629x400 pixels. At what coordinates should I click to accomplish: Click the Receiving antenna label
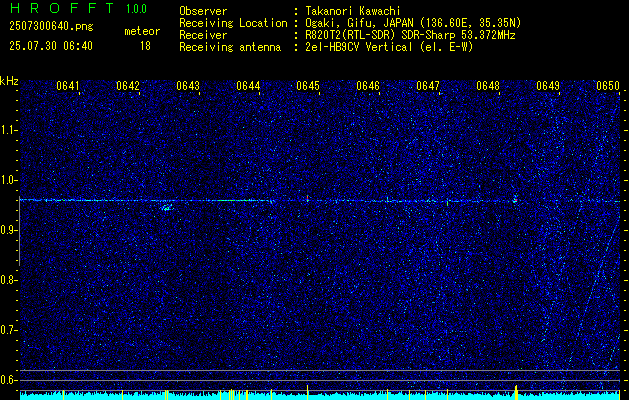coord(230,47)
